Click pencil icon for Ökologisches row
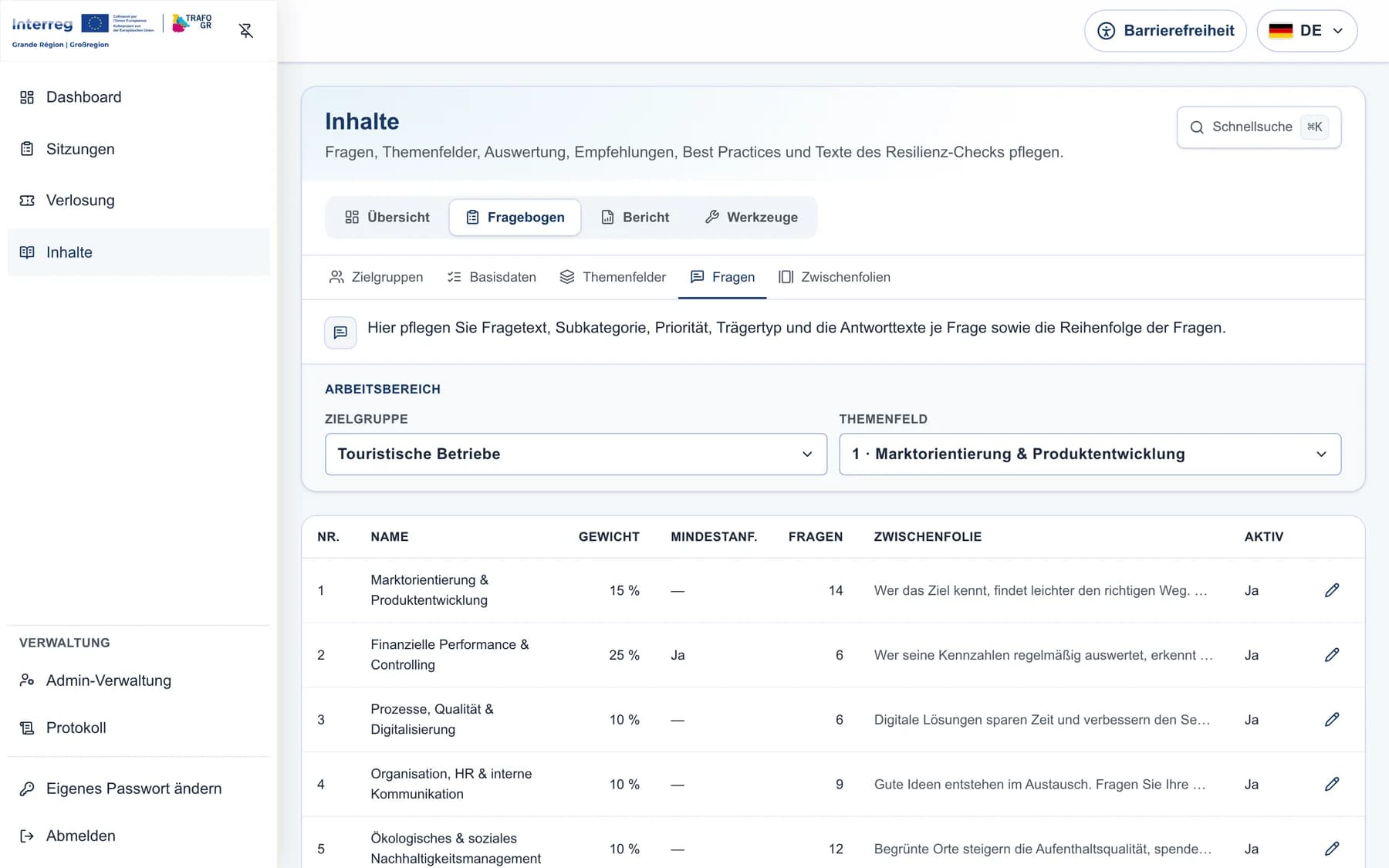The width and height of the screenshot is (1389, 868). (1332, 849)
